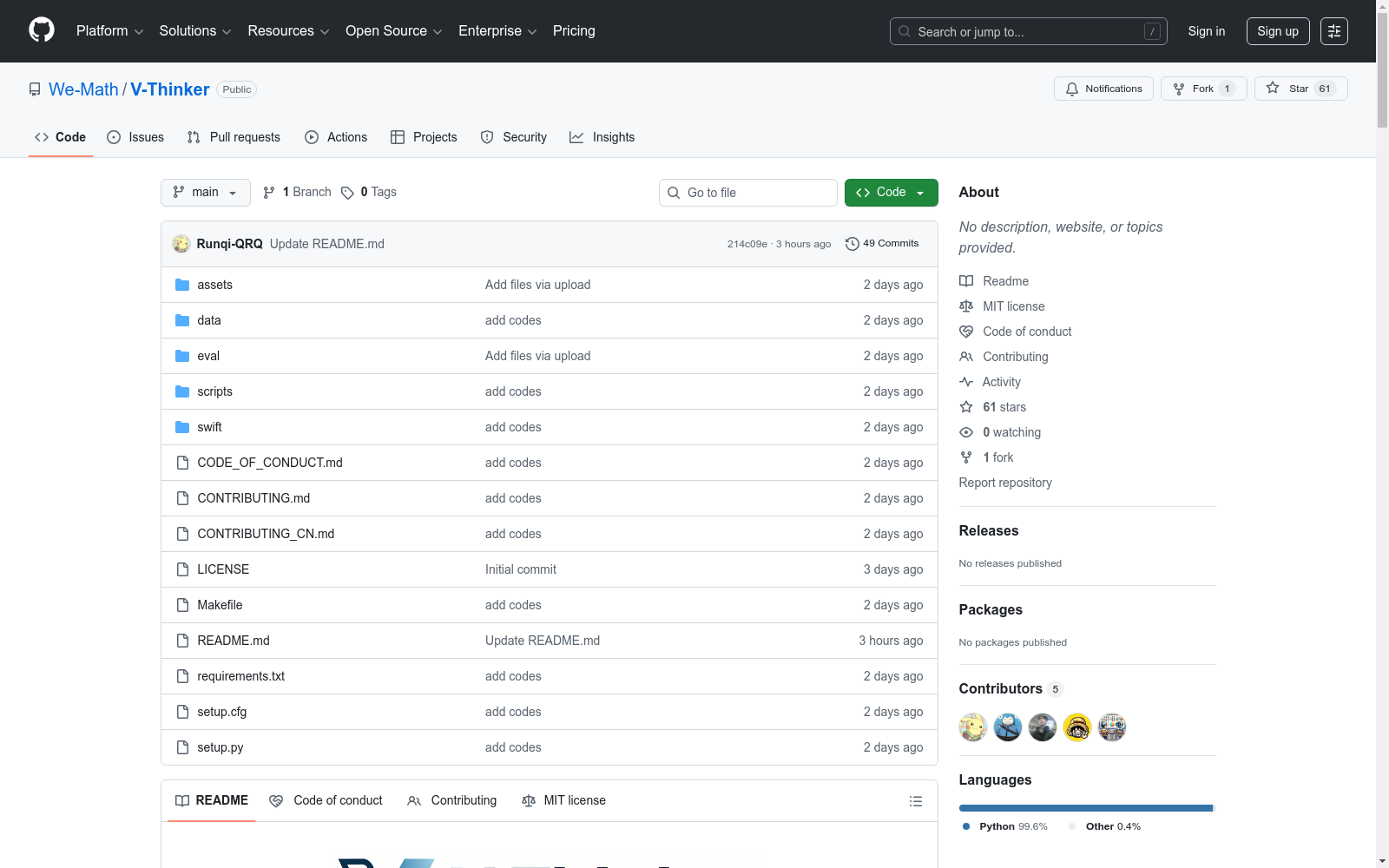Open the Pull requests tab

(x=234, y=137)
